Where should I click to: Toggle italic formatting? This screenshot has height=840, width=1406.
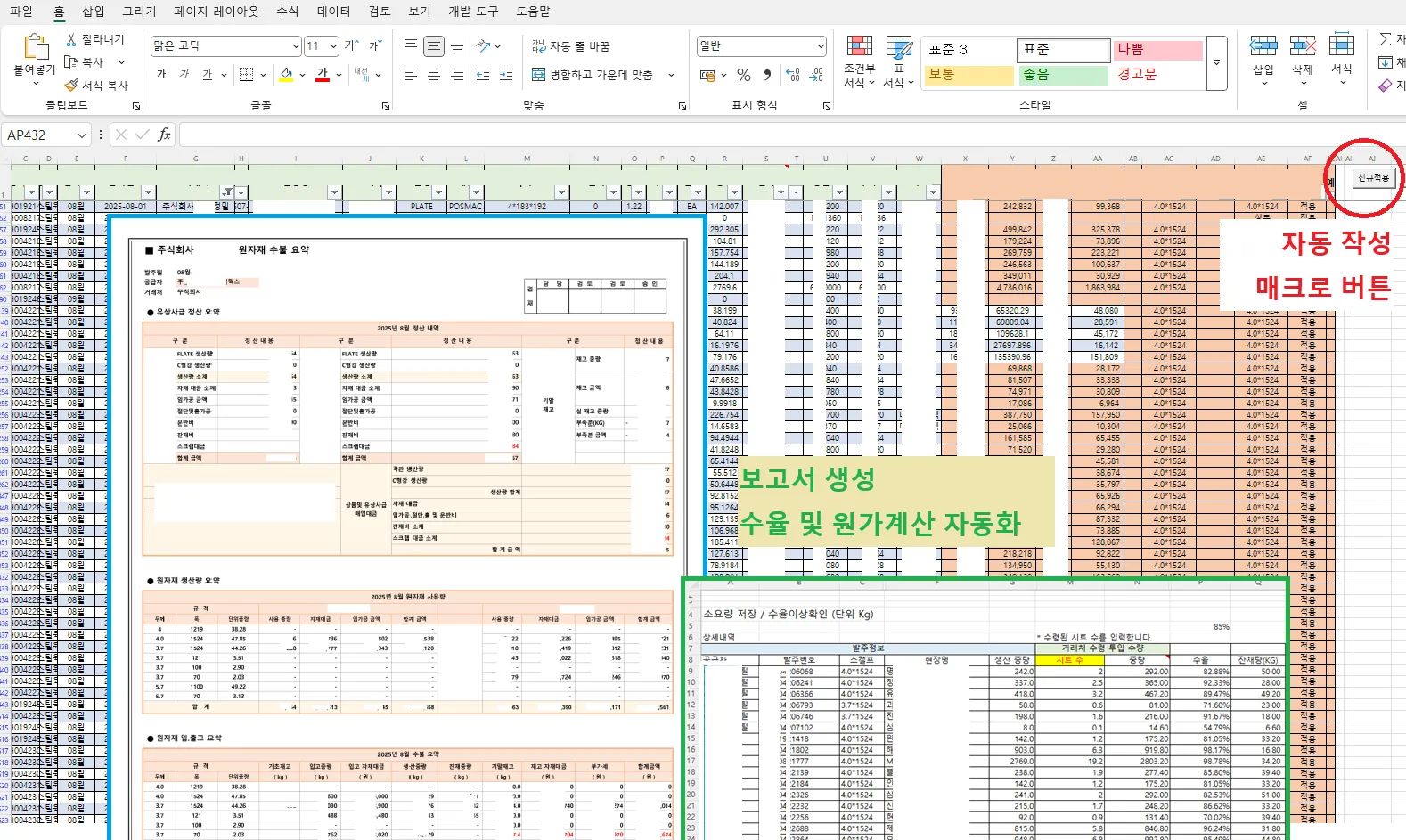coord(184,75)
